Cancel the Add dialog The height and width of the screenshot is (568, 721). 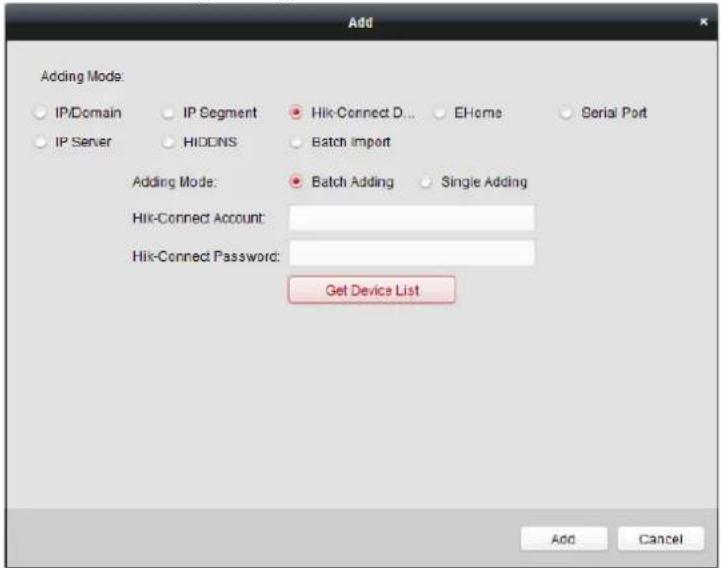661,539
